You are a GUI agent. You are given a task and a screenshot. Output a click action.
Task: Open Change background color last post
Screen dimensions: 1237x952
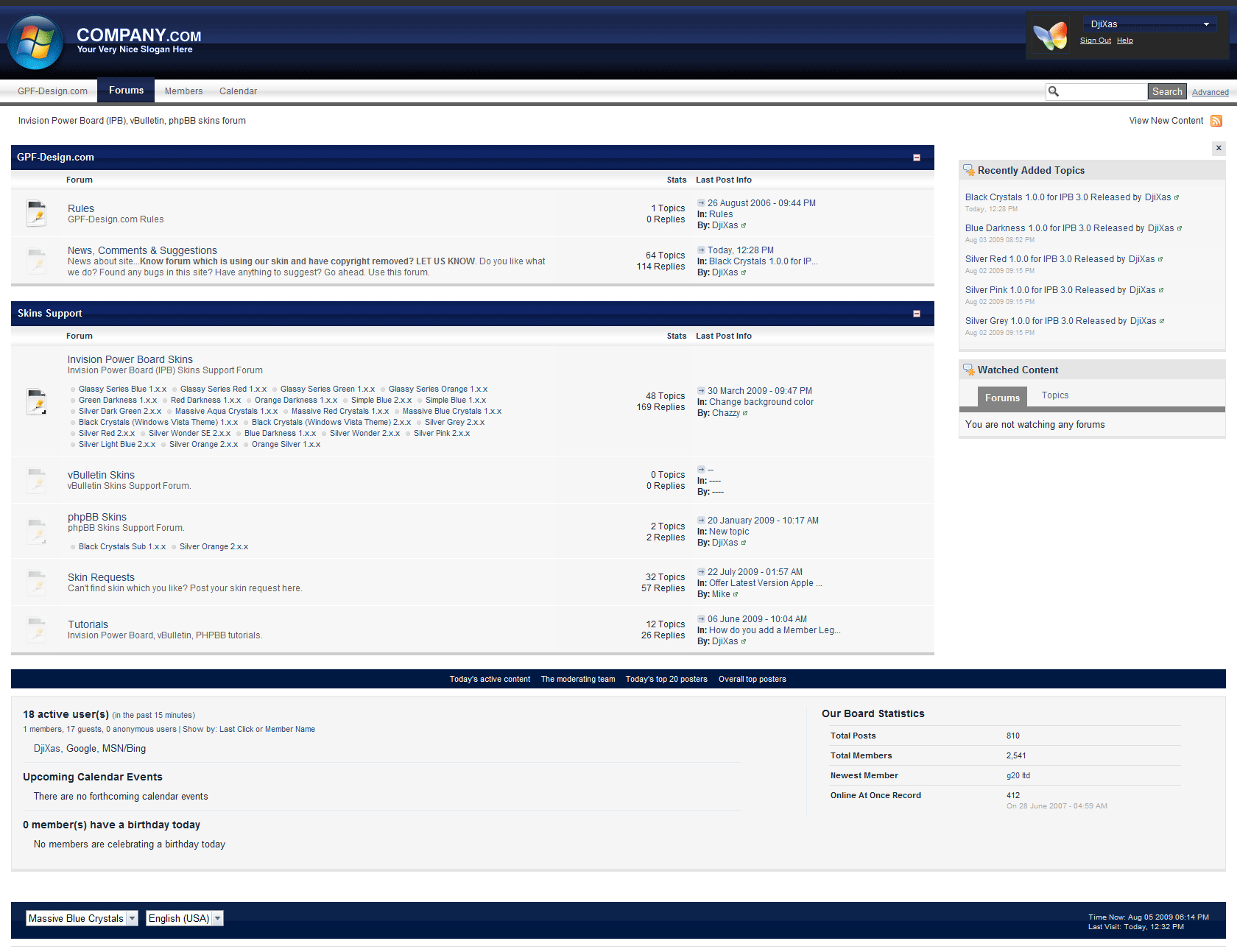pyautogui.click(x=761, y=402)
